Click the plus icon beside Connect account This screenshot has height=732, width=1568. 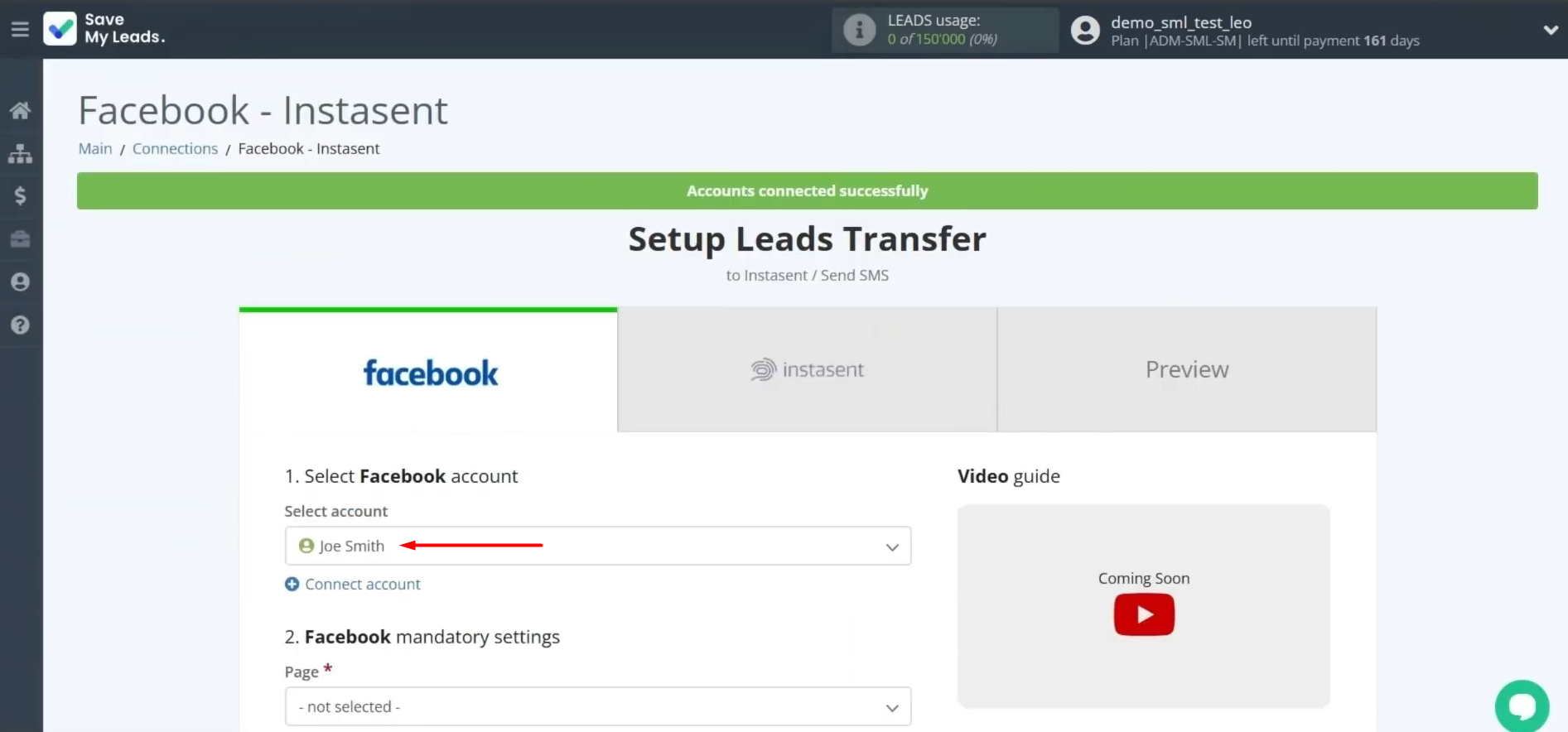tap(292, 584)
